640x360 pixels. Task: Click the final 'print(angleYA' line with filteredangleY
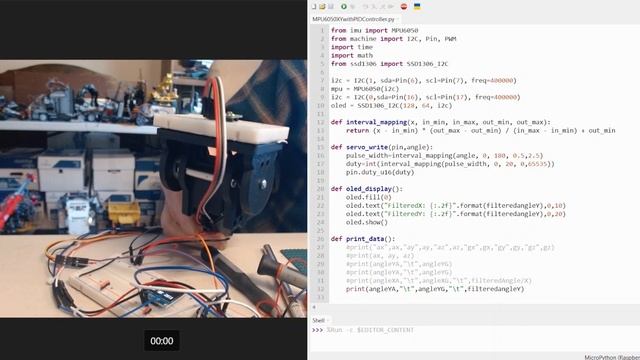click(435, 289)
